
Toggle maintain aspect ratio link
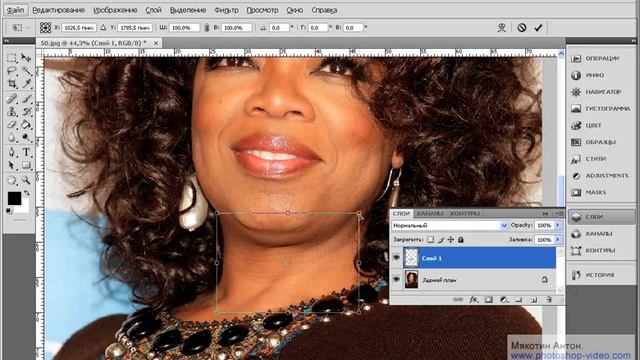point(207,28)
